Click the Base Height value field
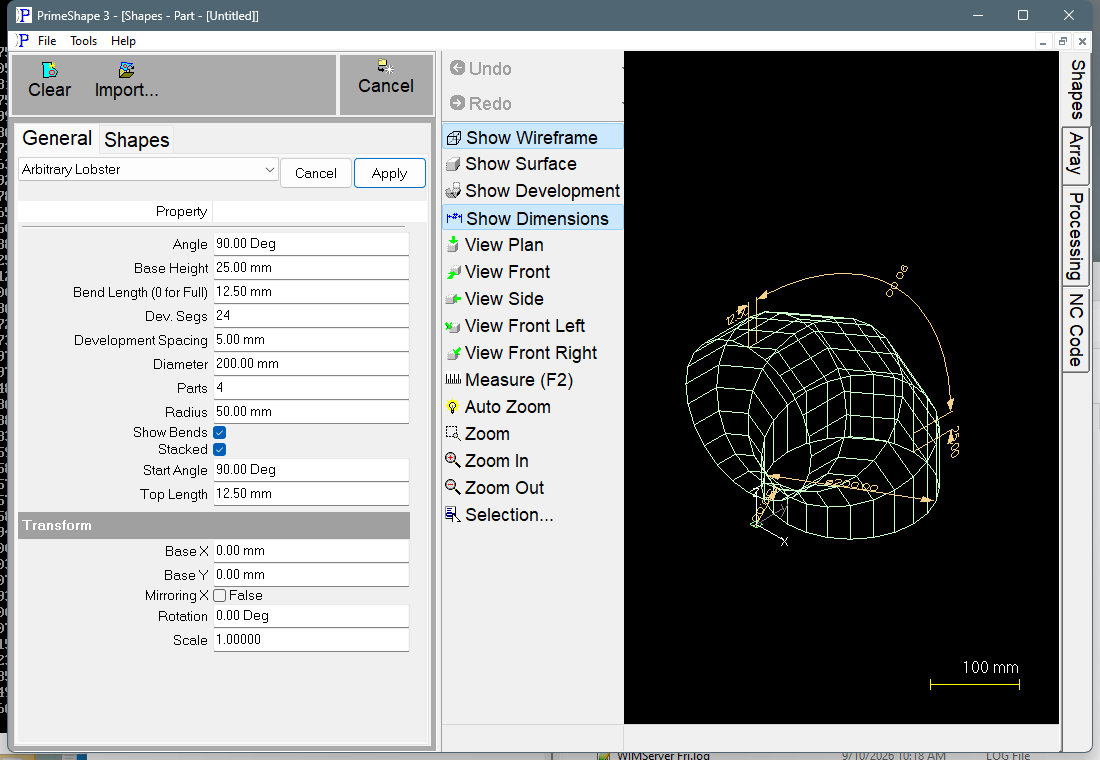1100x760 pixels. tap(311, 268)
